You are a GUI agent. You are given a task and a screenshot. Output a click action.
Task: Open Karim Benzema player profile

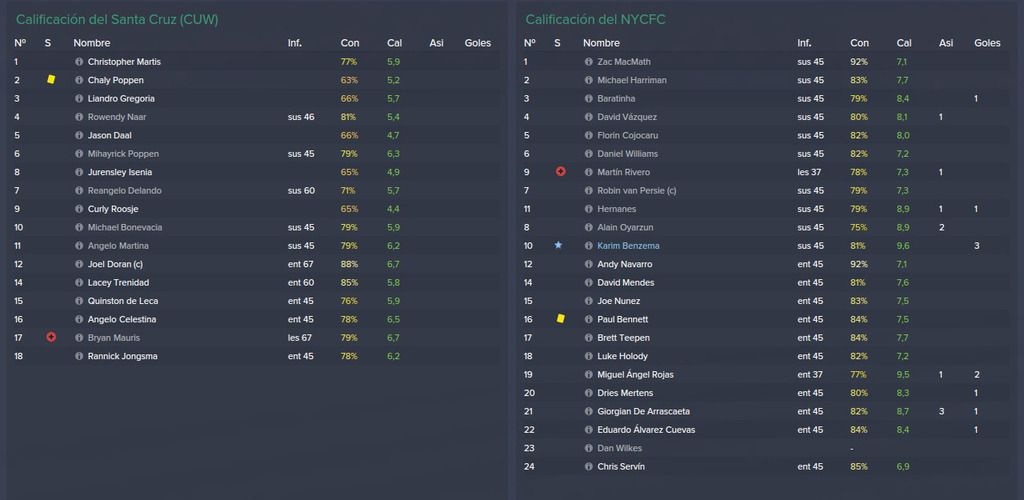coord(628,246)
